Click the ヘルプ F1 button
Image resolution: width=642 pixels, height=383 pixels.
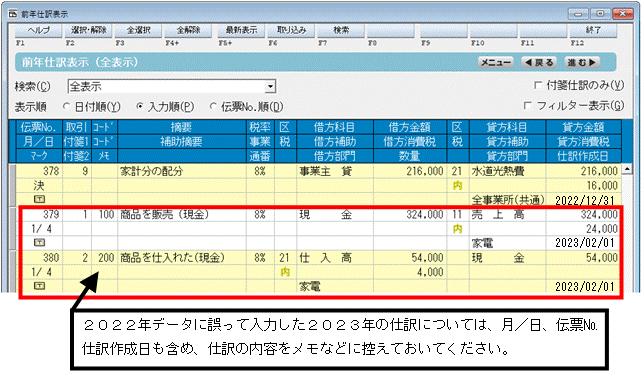pyautogui.click(x=38, y=31)
